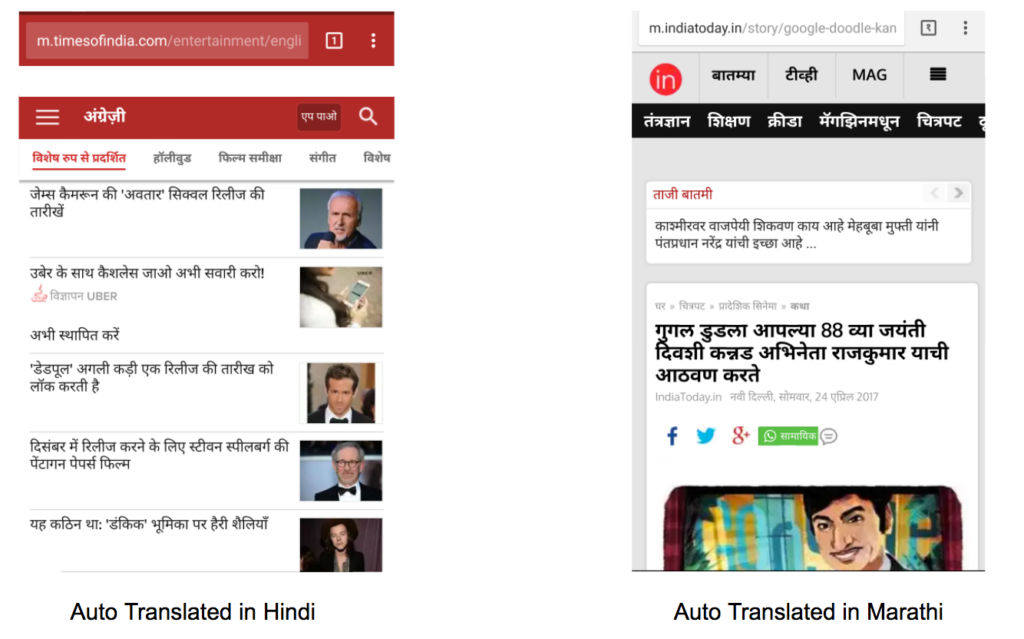The height and width of the screenshot is (639, 1024).
Task: Show next item in ताजी बातमी
Action: [x=958, y=193]
